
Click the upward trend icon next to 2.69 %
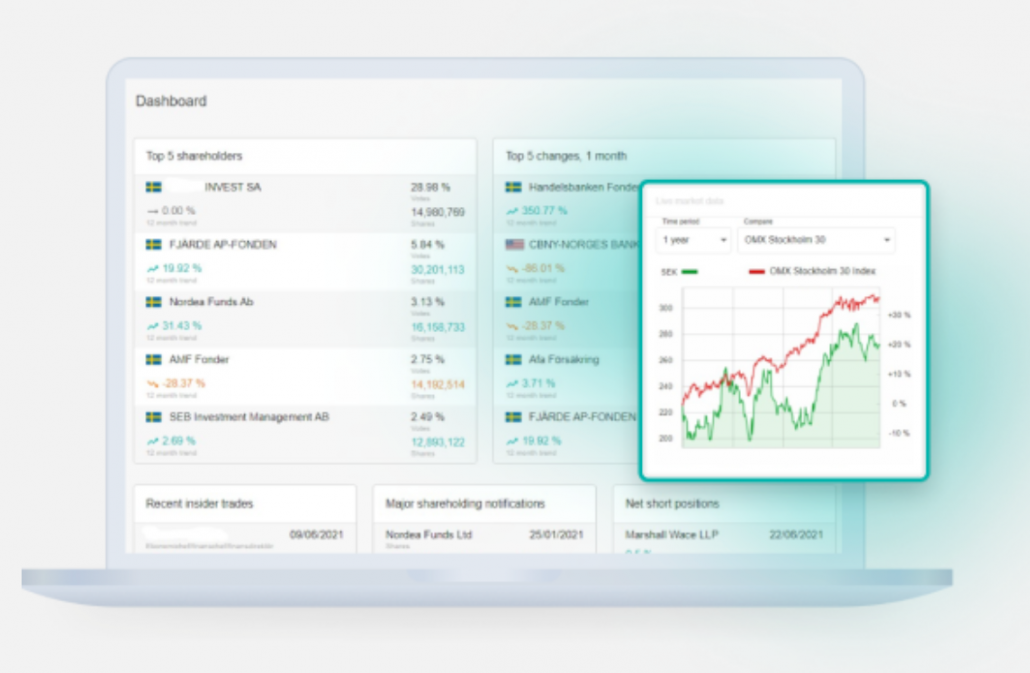[x=152, y=441]
